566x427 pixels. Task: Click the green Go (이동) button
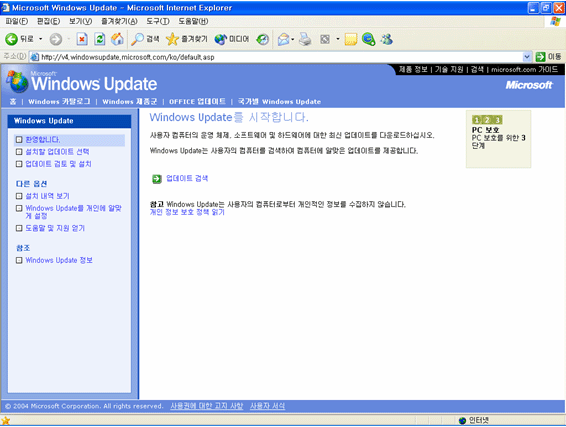point(548,57)
